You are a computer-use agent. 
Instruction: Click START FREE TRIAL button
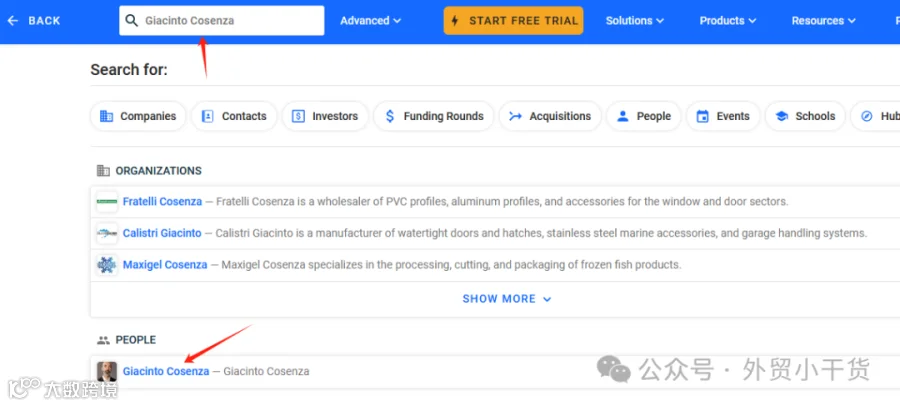click(513, 21)
